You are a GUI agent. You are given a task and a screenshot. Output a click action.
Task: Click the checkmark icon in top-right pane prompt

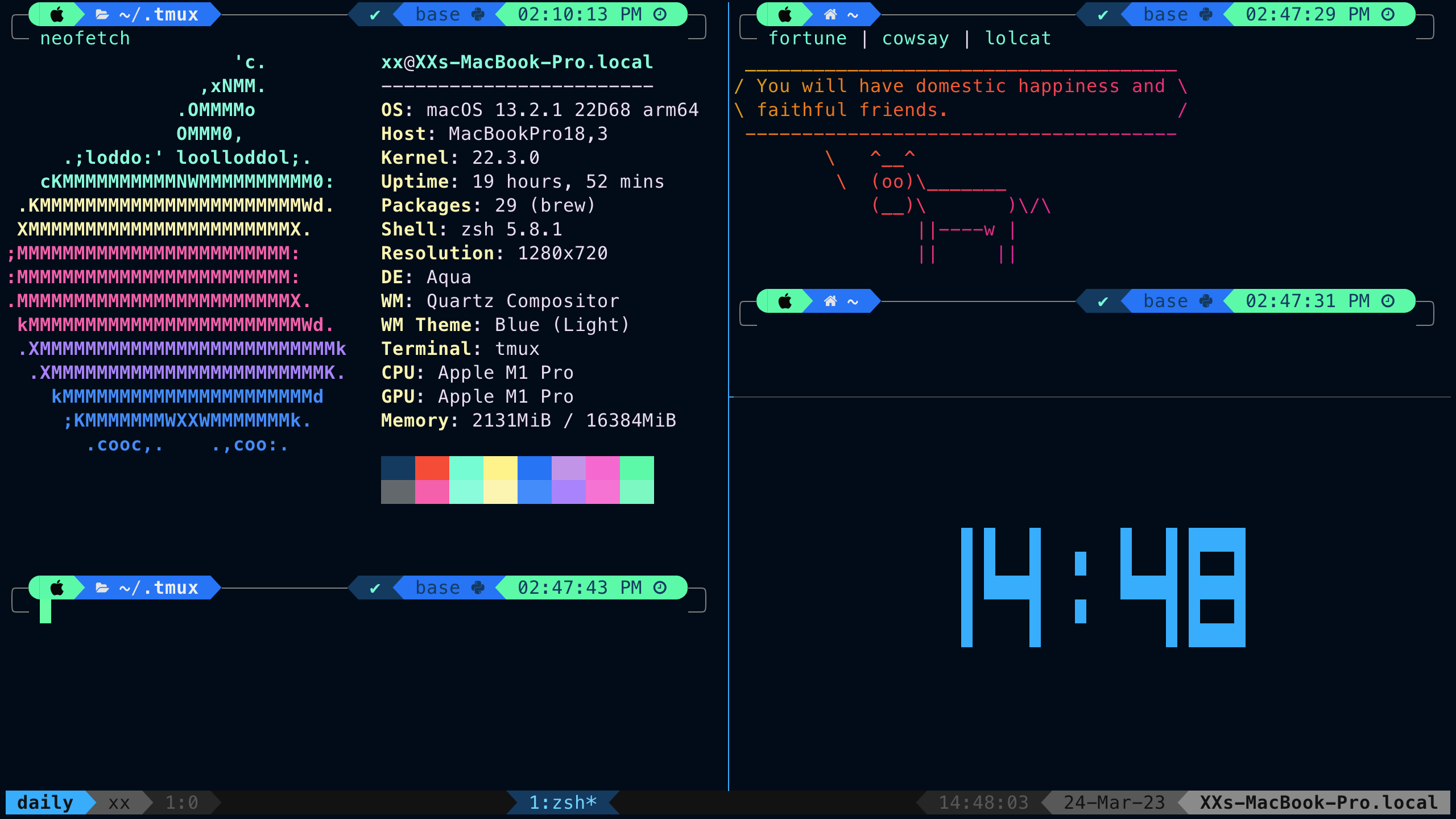coord(1103,14)
